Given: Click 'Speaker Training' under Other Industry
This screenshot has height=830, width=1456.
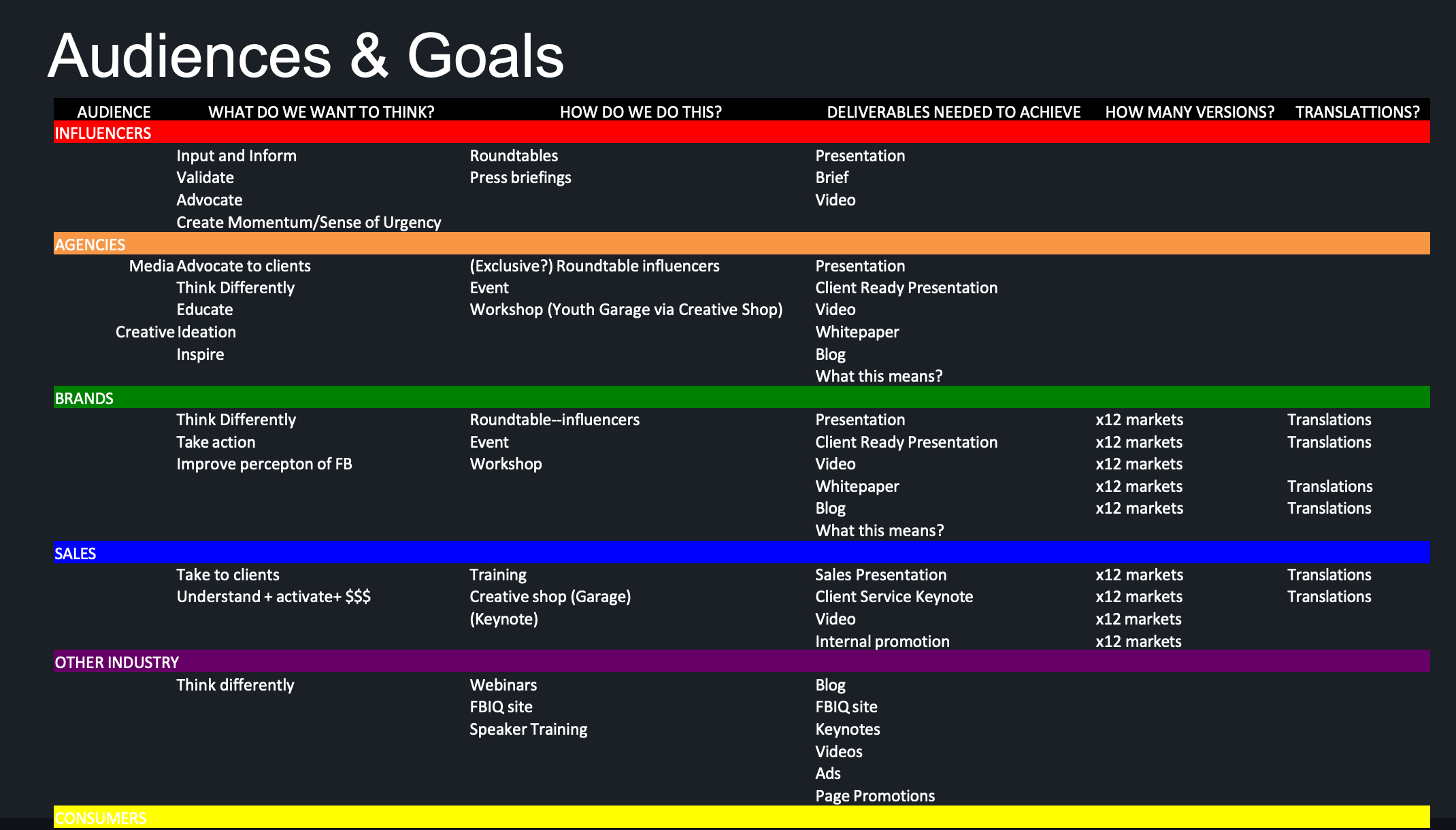Looking at the screenshot, I should pos(528,729).
